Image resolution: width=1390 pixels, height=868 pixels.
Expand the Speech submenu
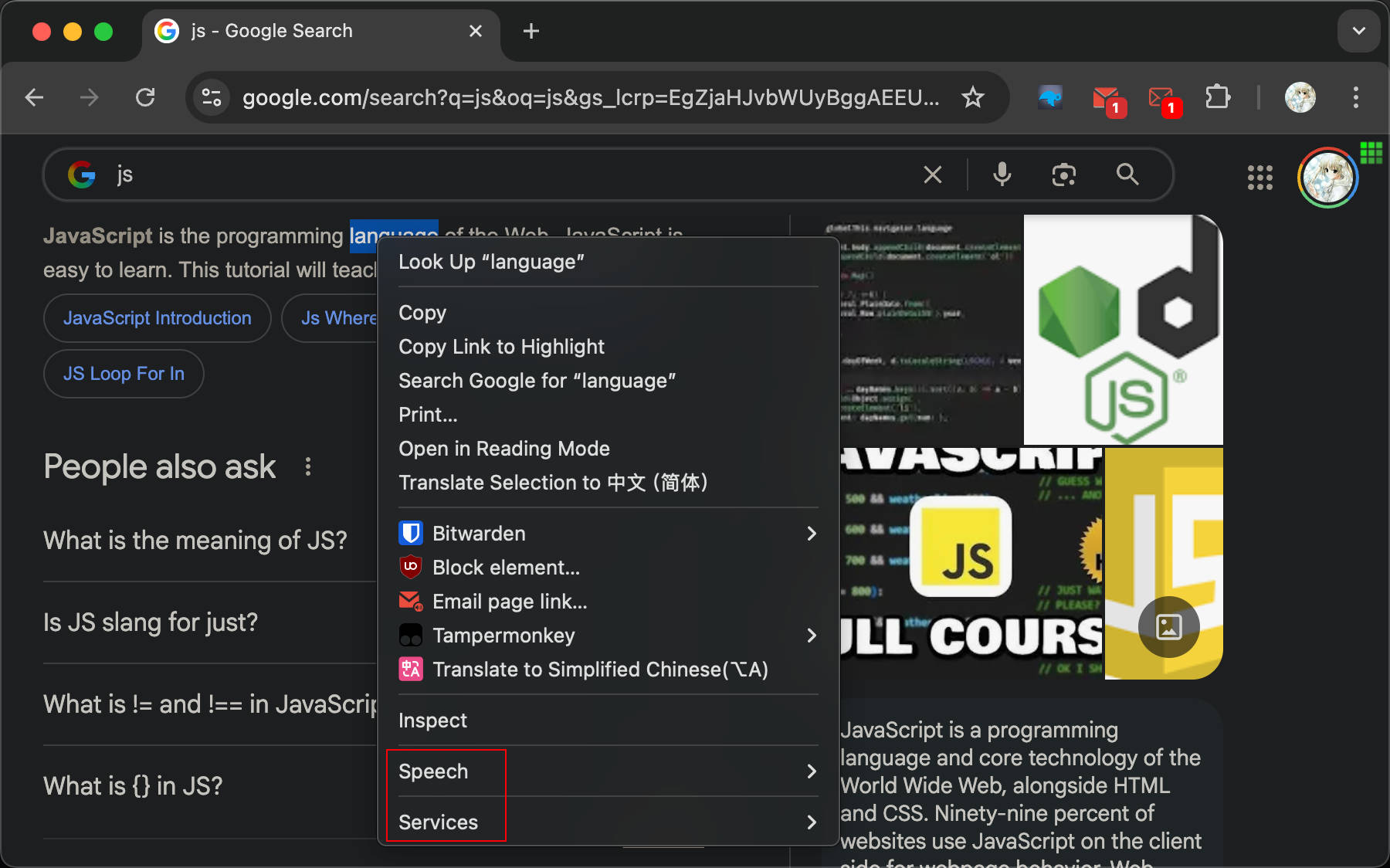click(608, 771)
